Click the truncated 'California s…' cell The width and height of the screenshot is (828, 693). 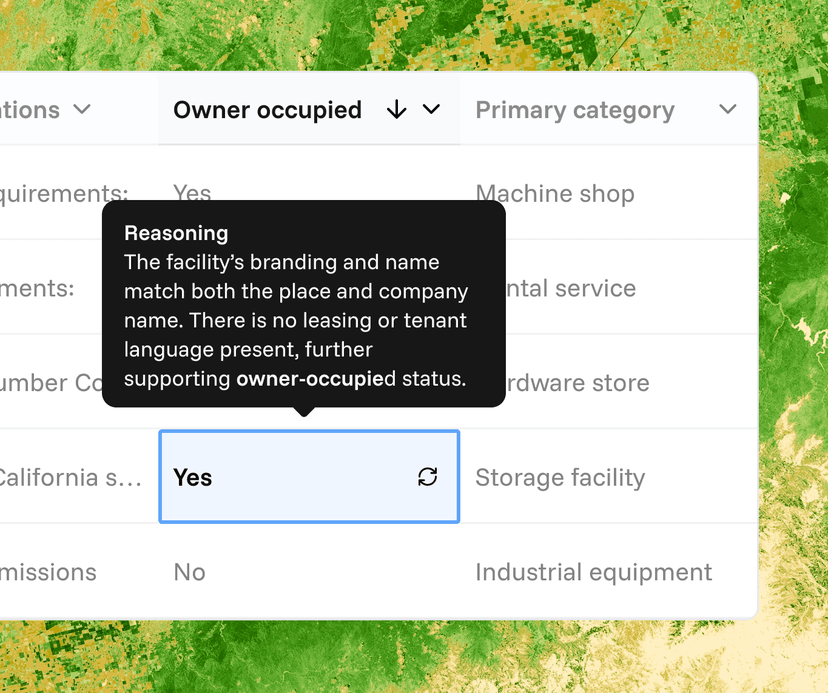coord(70,478)
